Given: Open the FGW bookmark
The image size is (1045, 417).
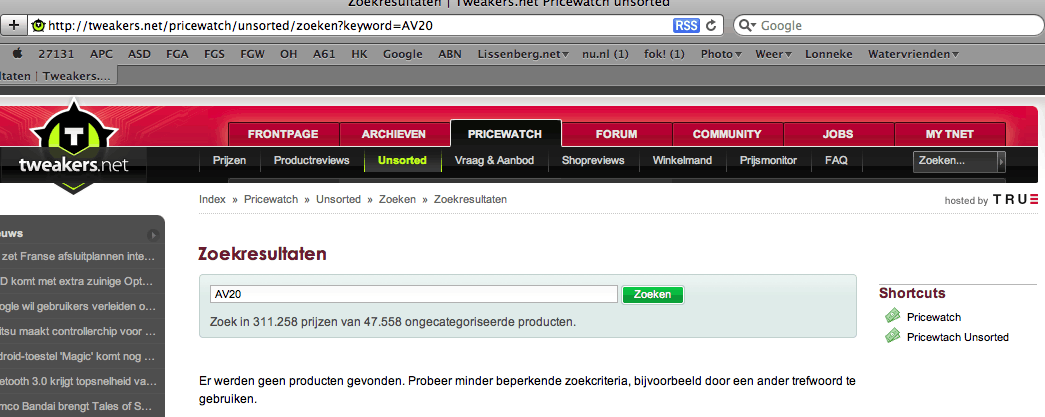Looking at the screenshot, I should (253, 54).
